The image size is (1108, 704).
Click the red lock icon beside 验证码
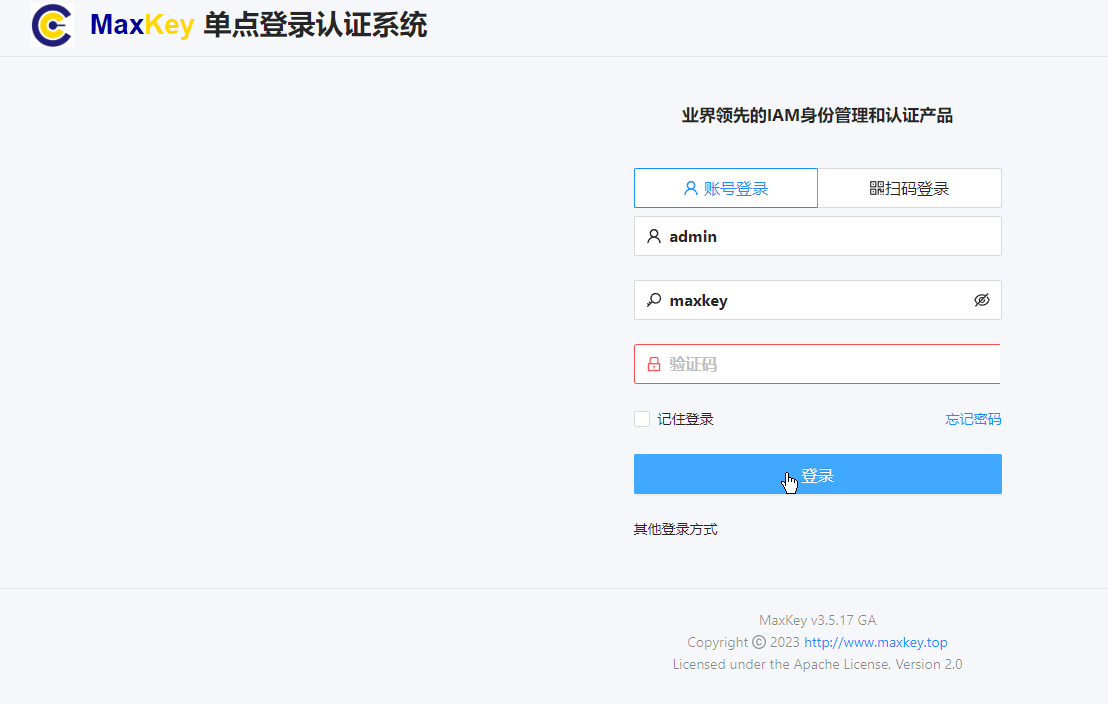[655, 363]
